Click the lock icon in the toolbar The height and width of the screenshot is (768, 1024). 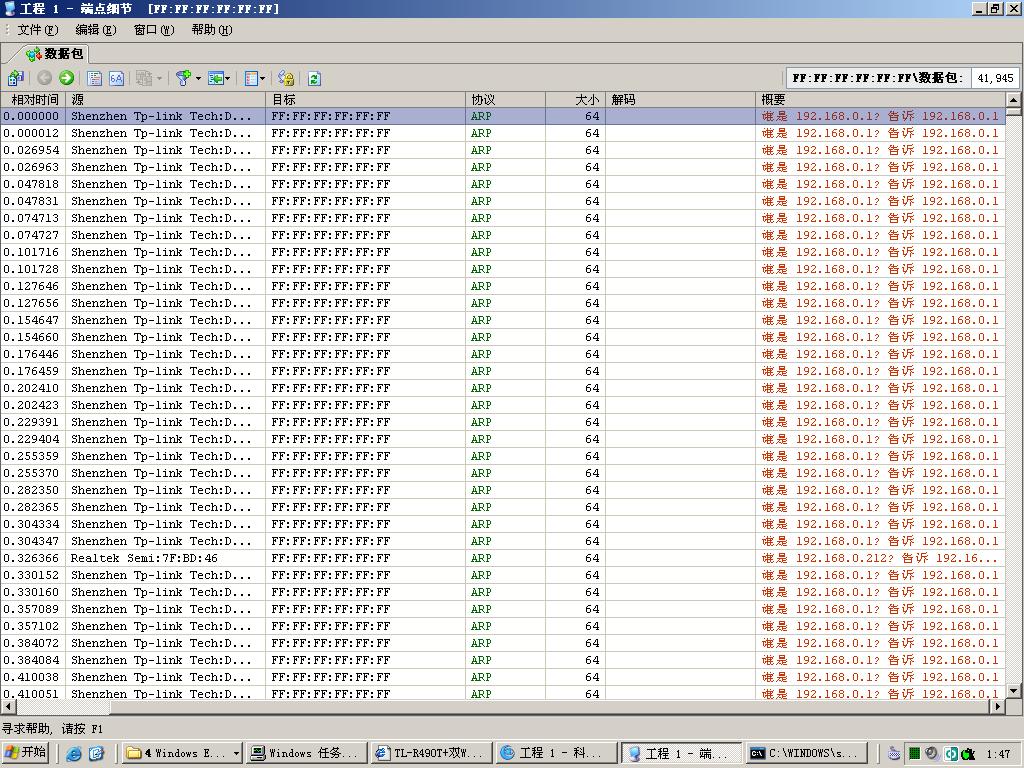click(286, 78)
